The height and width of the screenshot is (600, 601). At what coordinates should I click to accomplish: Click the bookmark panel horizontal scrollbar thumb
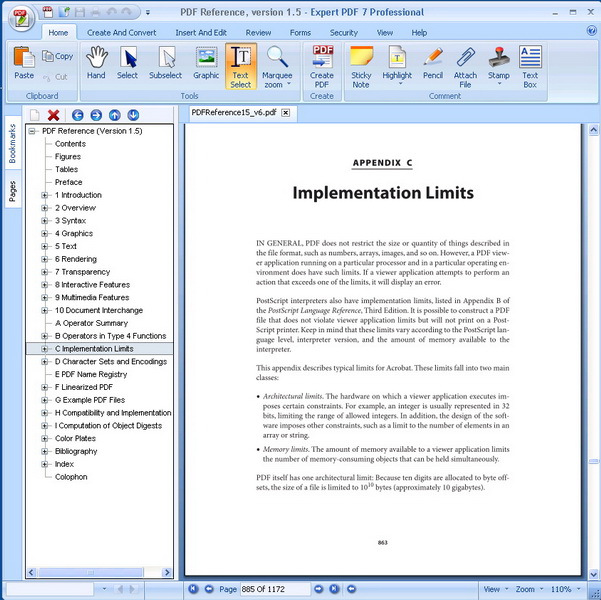(91, 573)
